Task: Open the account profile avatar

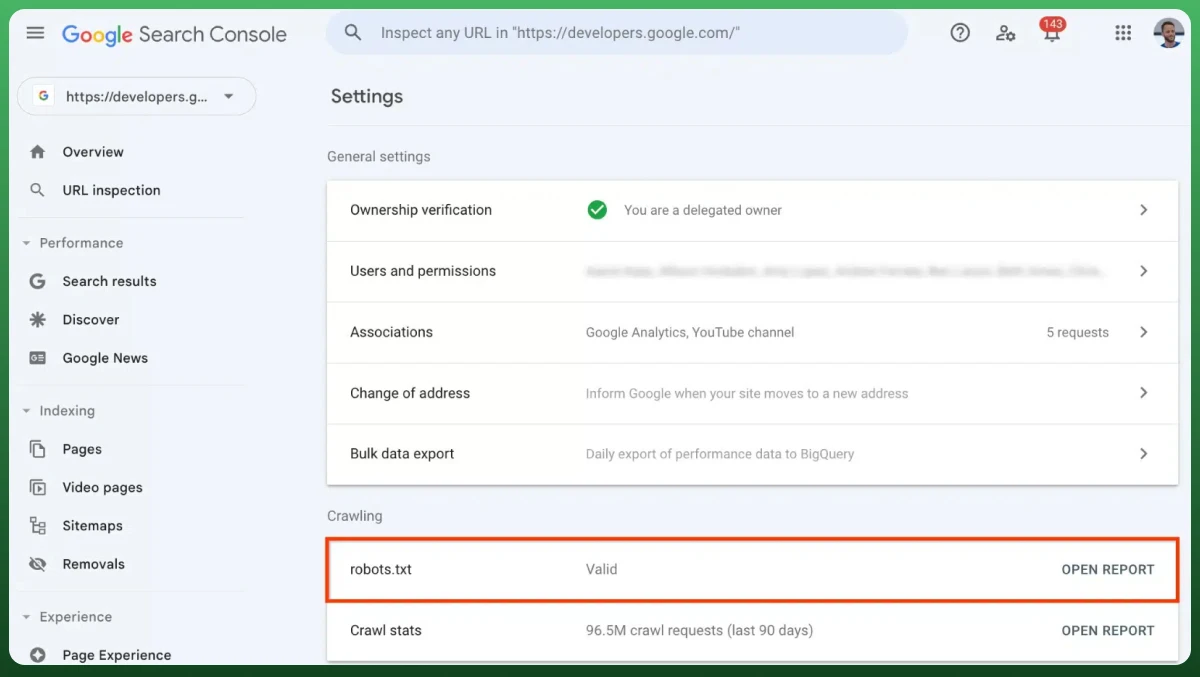Action: pos(1168,33)
